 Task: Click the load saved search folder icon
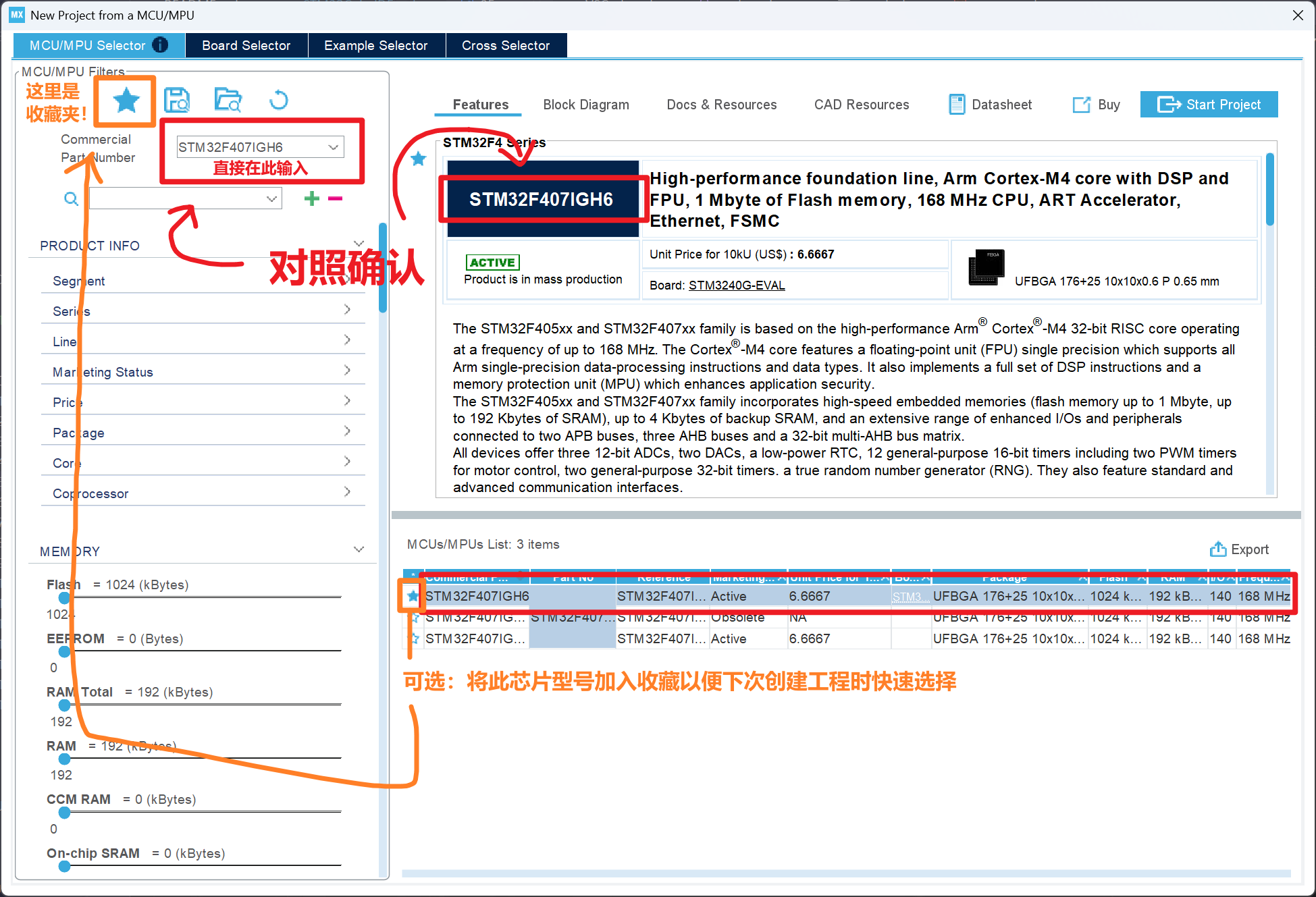click(228, 101)
